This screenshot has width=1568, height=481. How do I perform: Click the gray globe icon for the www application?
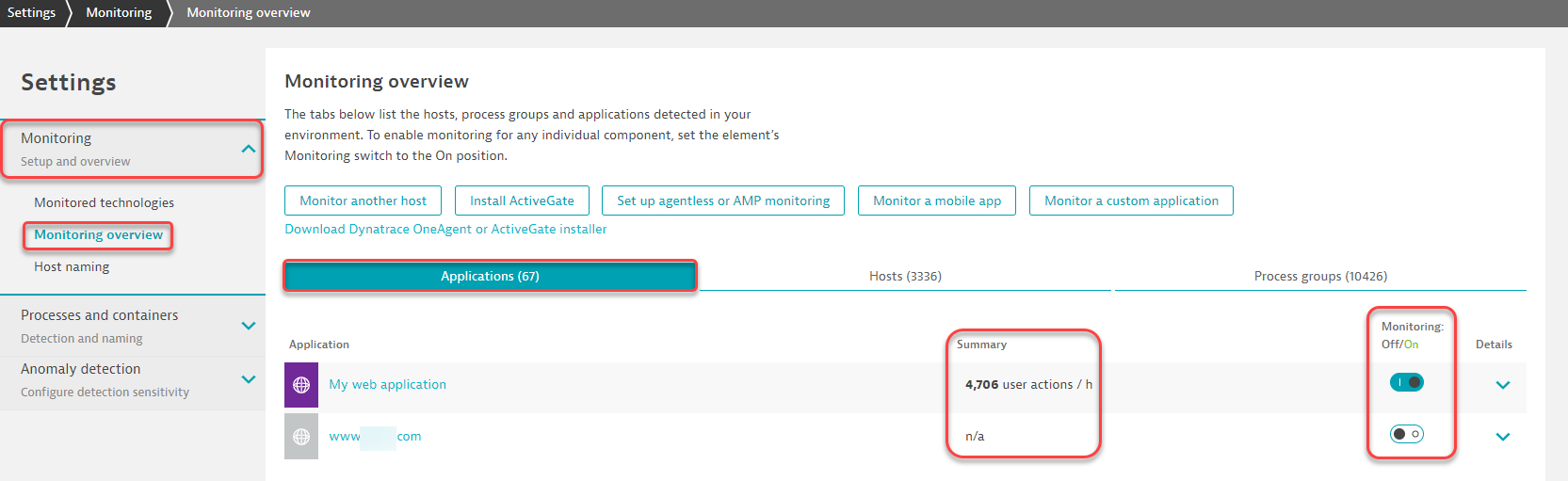click(301, 437)
